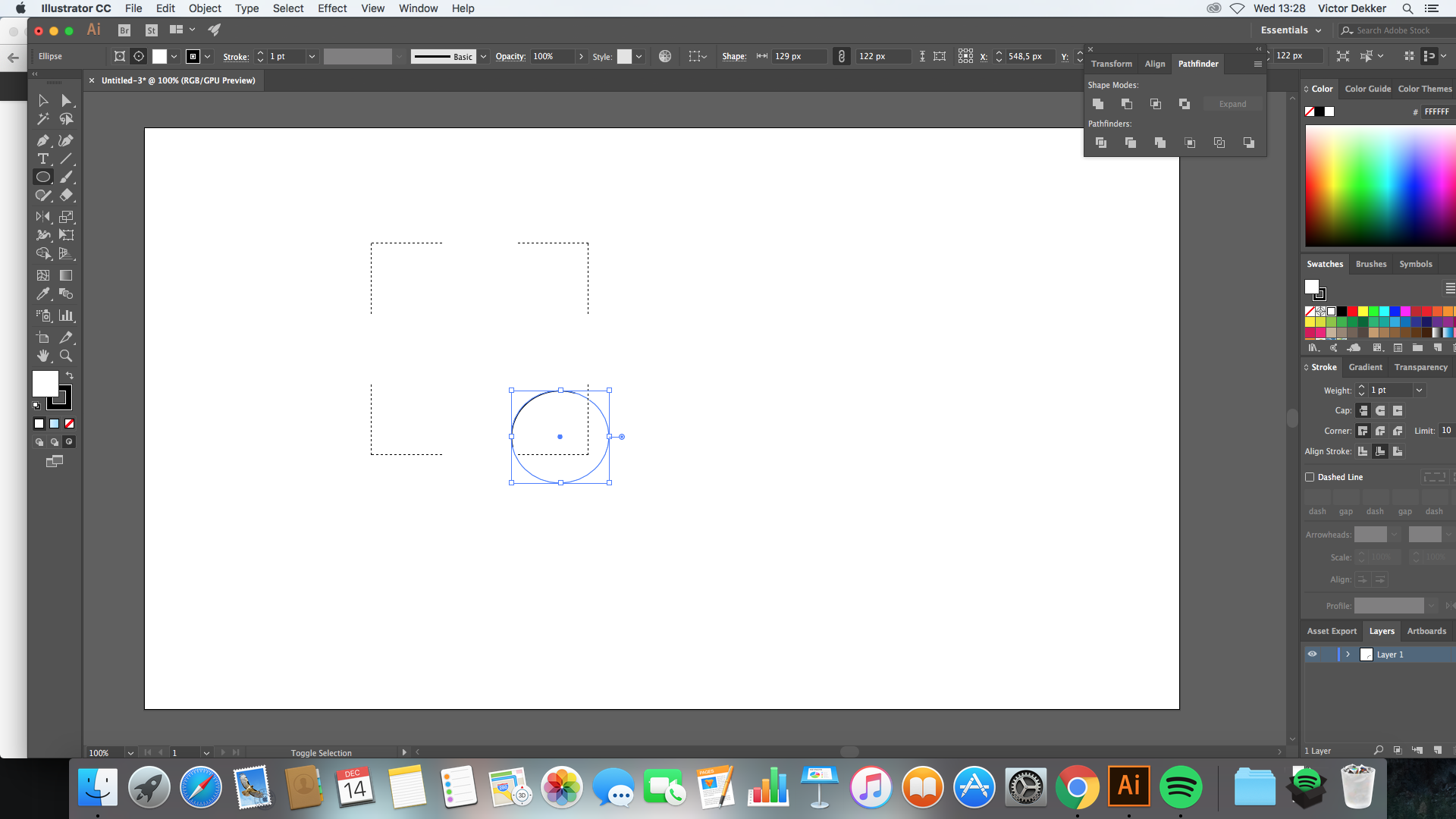The height and width of the screenshot is (819, 1456).
Task: Select the Ellipse tool in toolbar
Action: [43, 177]
